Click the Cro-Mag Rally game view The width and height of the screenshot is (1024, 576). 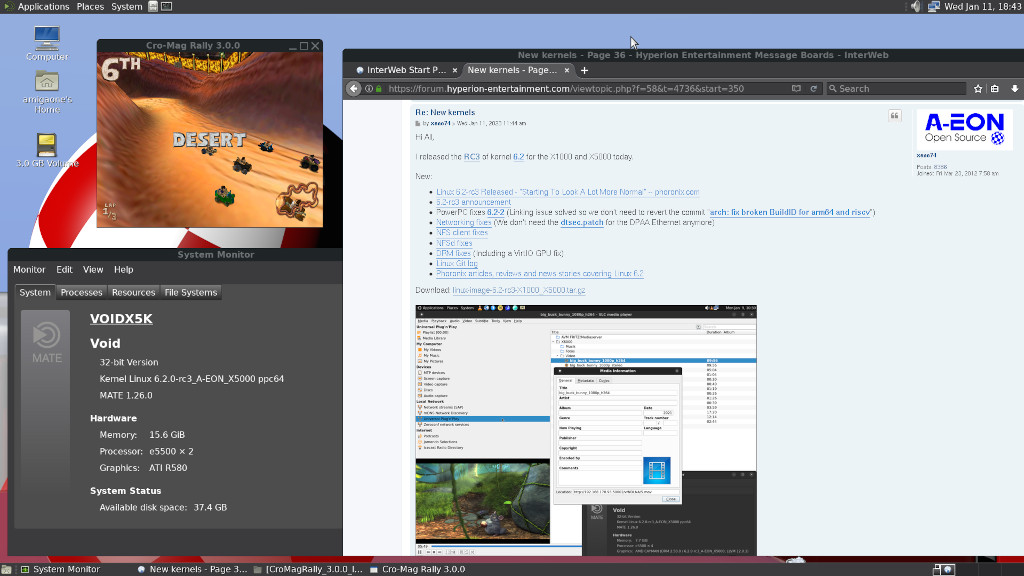click(210, 140)
